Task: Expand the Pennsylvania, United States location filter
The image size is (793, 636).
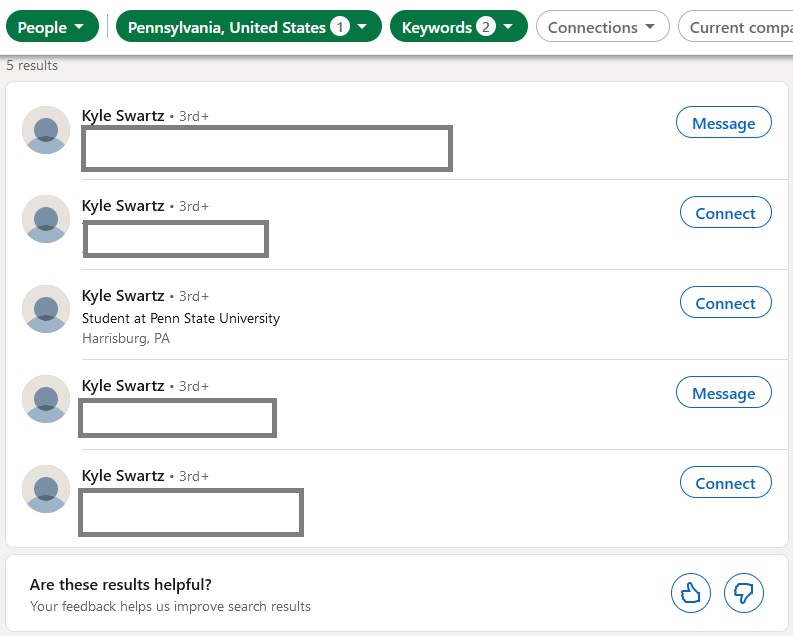Action: pos(248,27)
